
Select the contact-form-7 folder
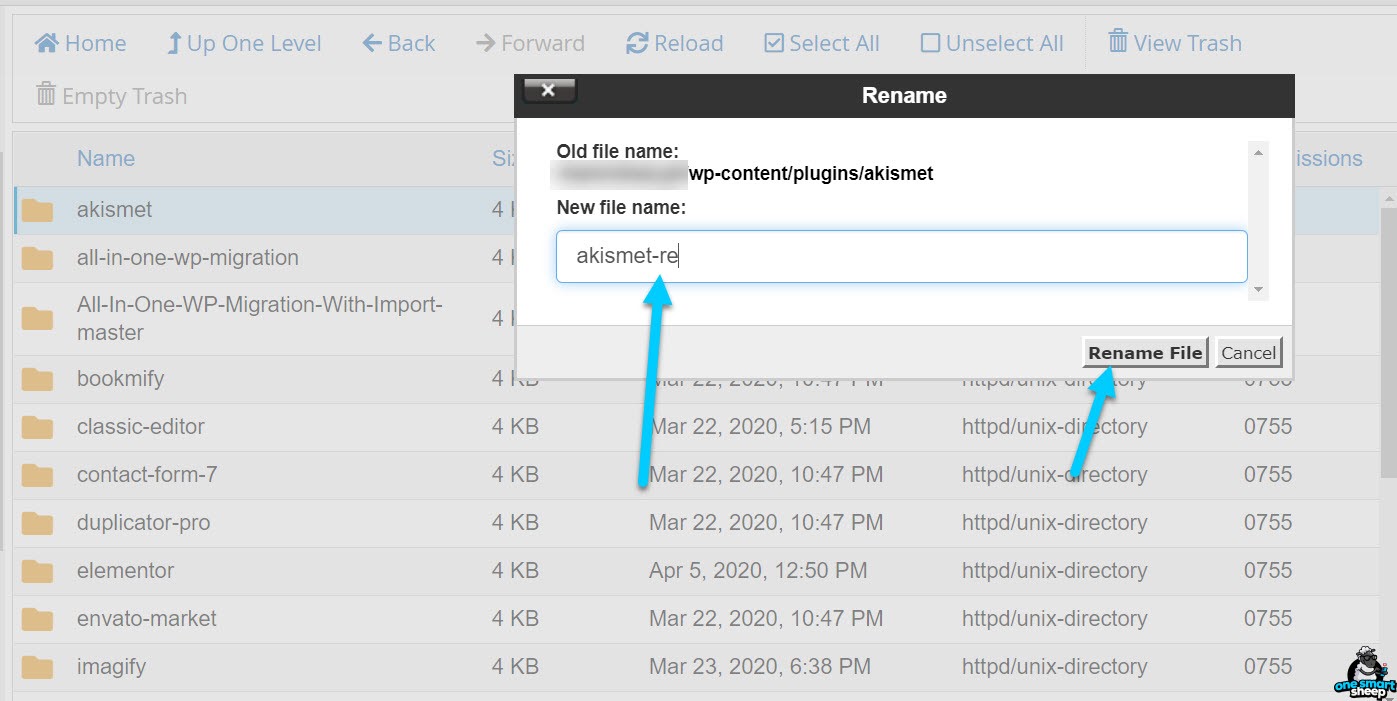[697, 475]
